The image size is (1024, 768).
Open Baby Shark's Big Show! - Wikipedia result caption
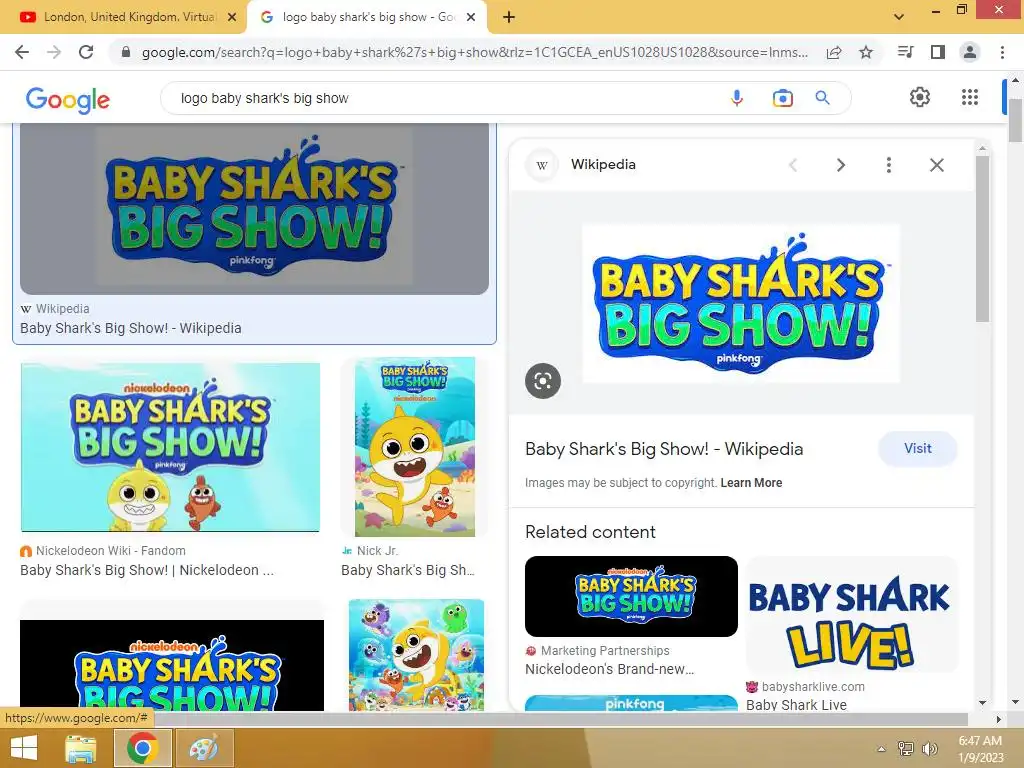(x=131, y=328)
